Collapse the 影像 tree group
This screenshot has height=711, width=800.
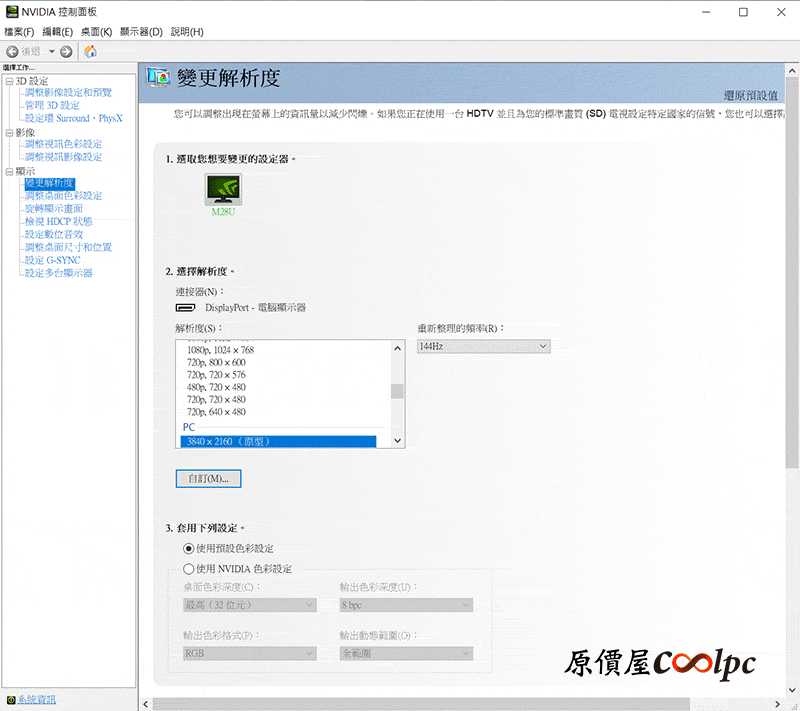tap(9, 133)
